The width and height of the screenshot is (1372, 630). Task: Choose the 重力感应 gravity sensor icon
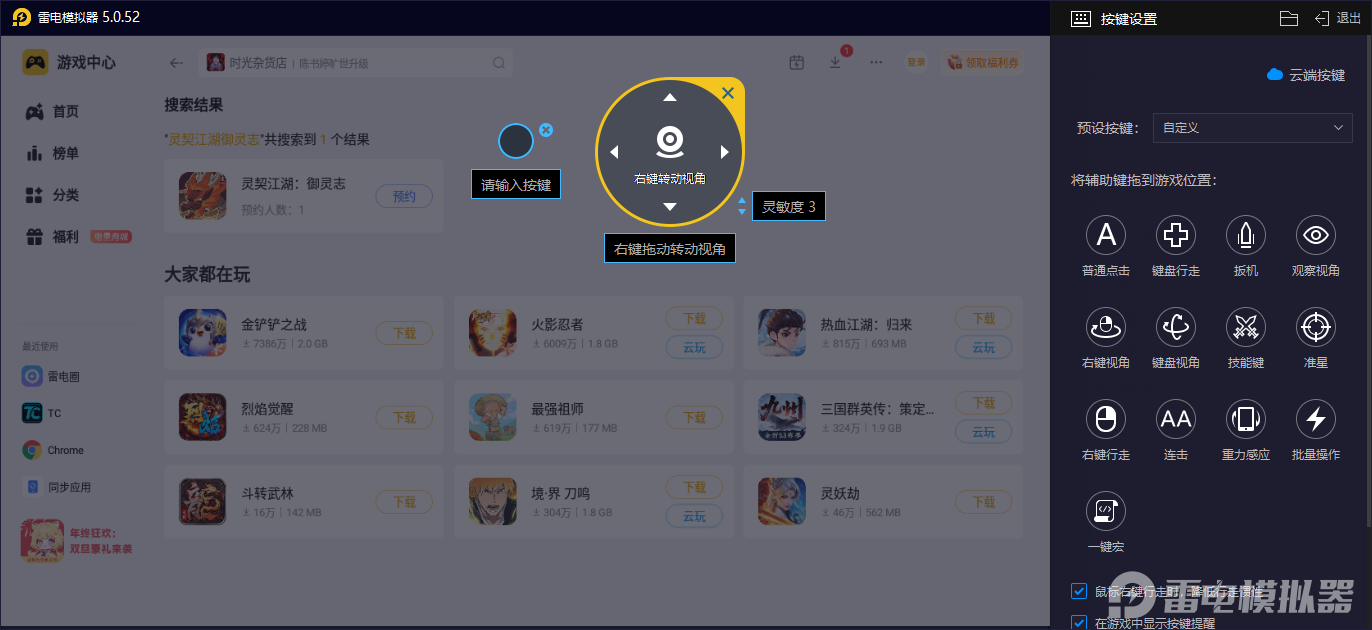tap(1246, 419)
